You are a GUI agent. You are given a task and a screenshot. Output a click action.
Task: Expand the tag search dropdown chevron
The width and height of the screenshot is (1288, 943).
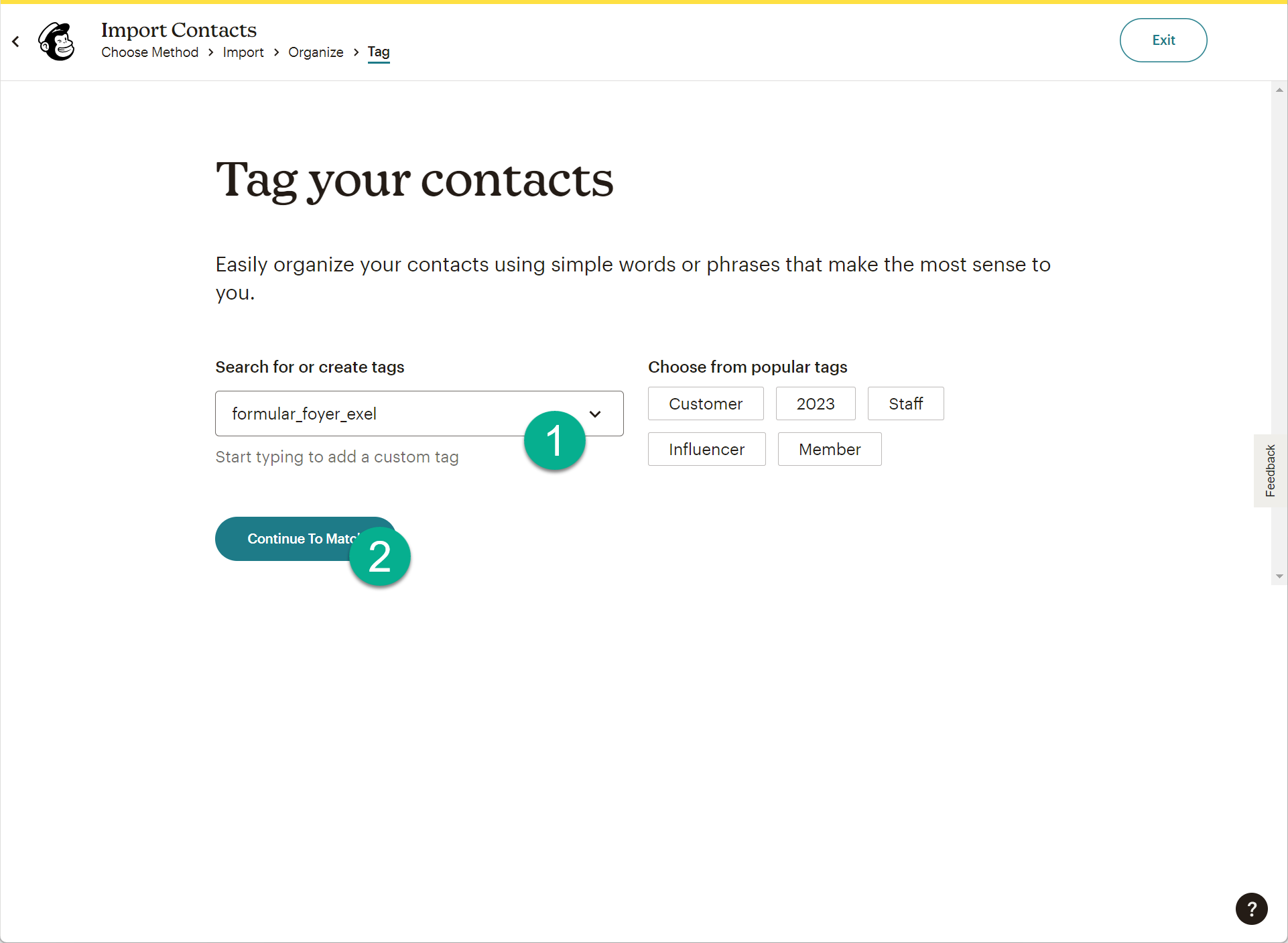[x=595, y=414]
